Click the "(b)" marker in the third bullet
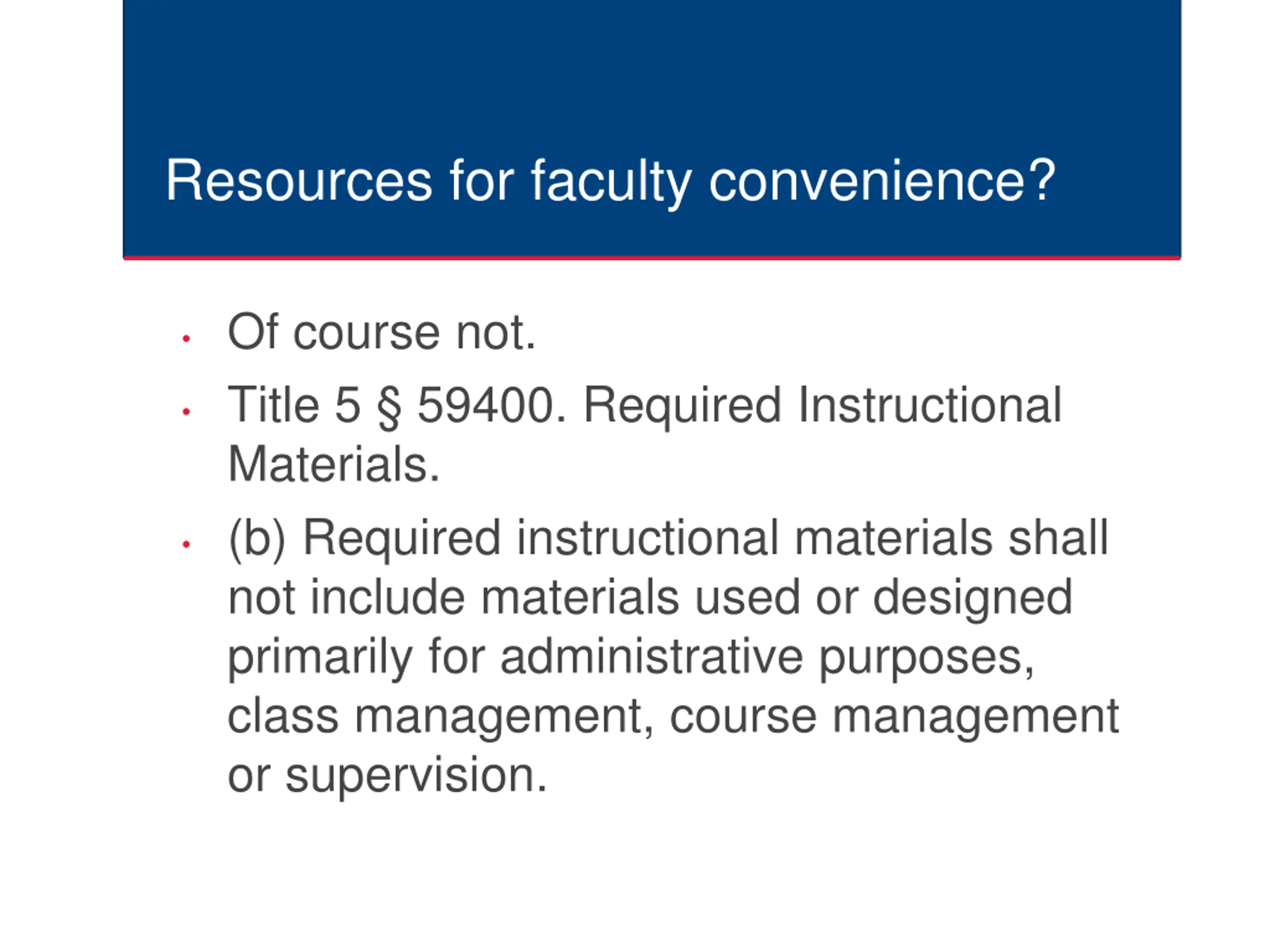The height and width of the screenshot is (952, 1270). (256, 538)
